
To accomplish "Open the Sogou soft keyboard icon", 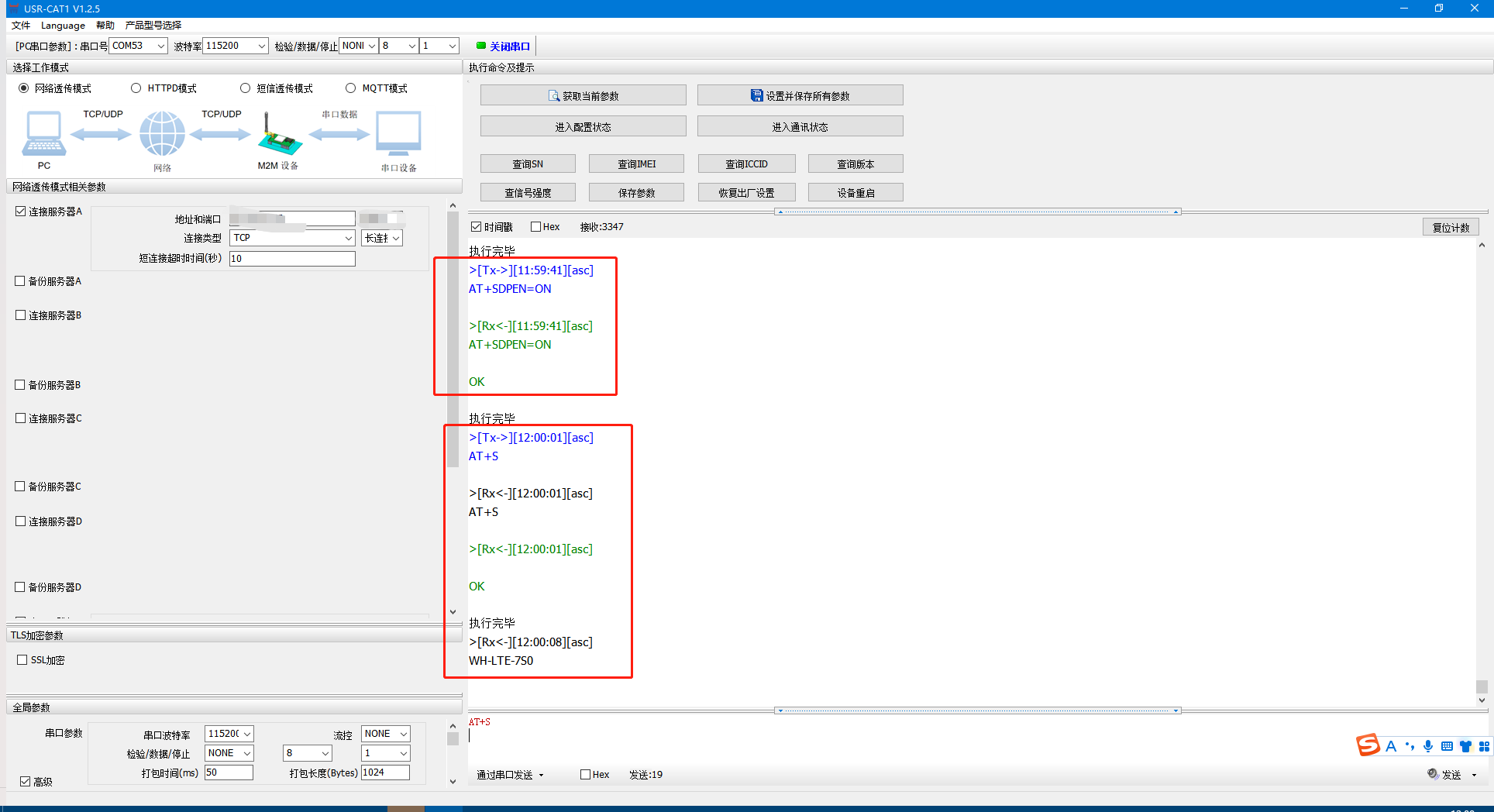I will (1447, 746).
